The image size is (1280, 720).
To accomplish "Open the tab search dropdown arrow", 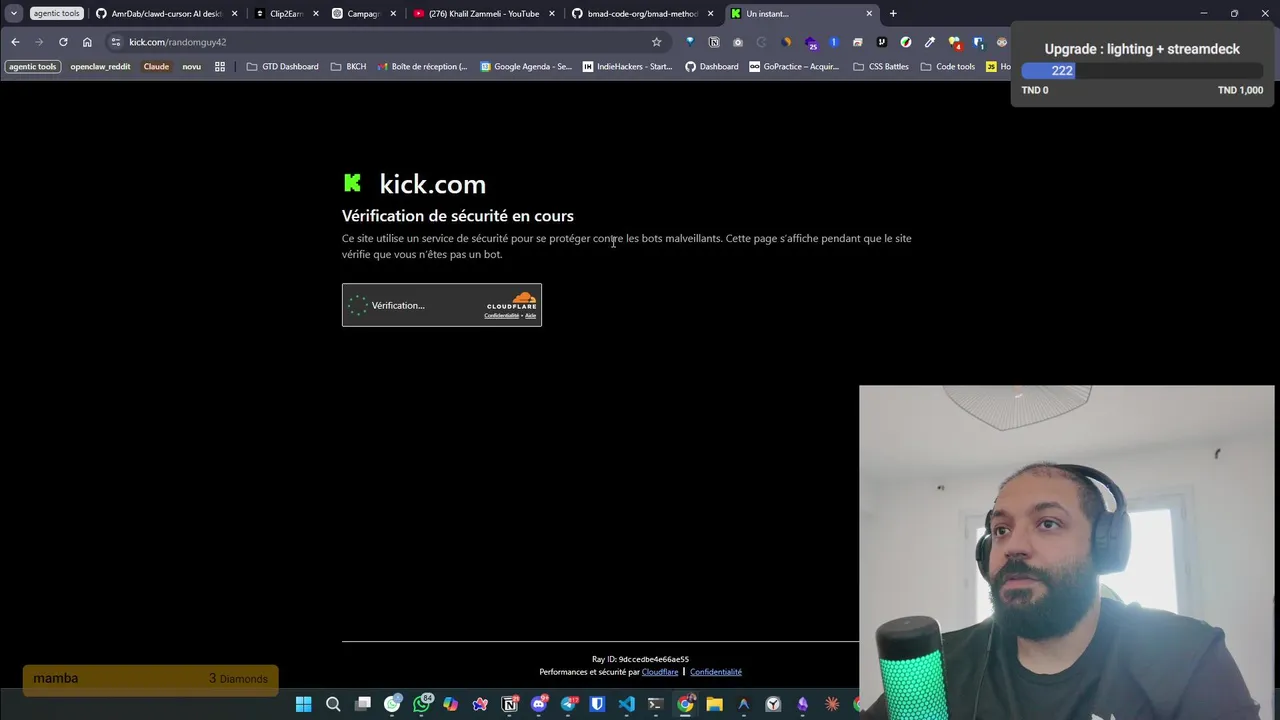I will (x=14, y=14).
